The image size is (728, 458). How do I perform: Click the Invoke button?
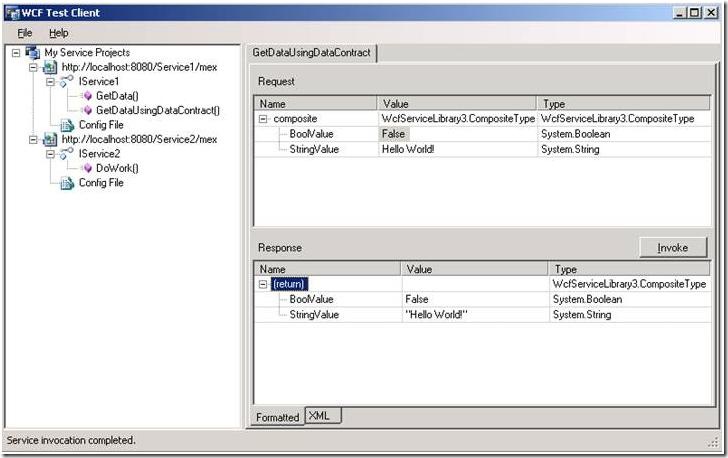pyautogui.click(x=673, y=248)
